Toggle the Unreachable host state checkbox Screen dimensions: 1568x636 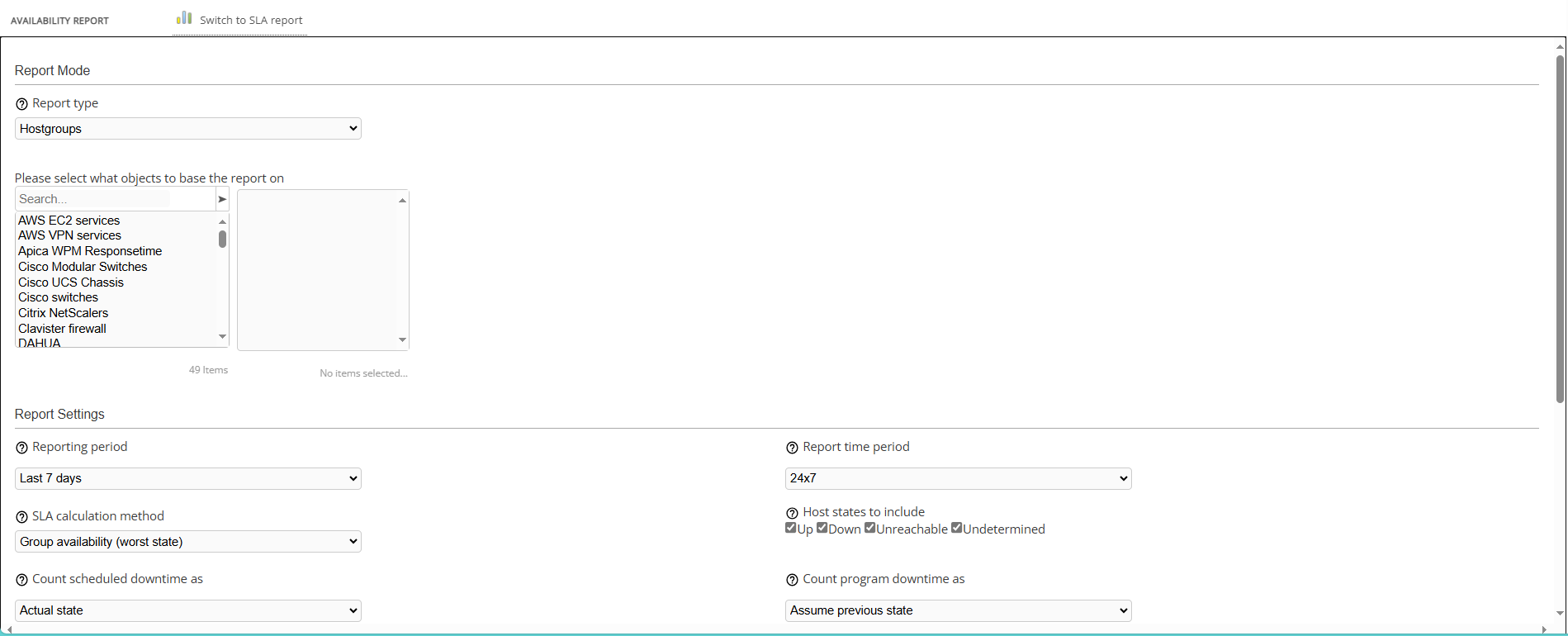870,528
